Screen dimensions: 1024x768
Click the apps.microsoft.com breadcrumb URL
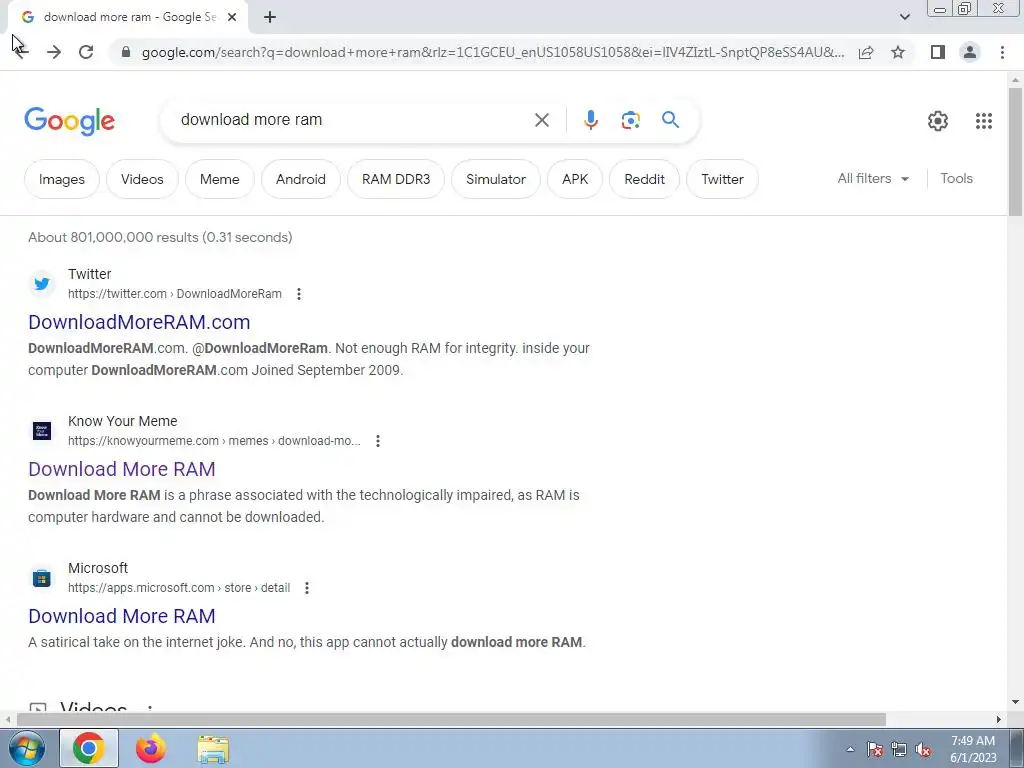(179, 588)
